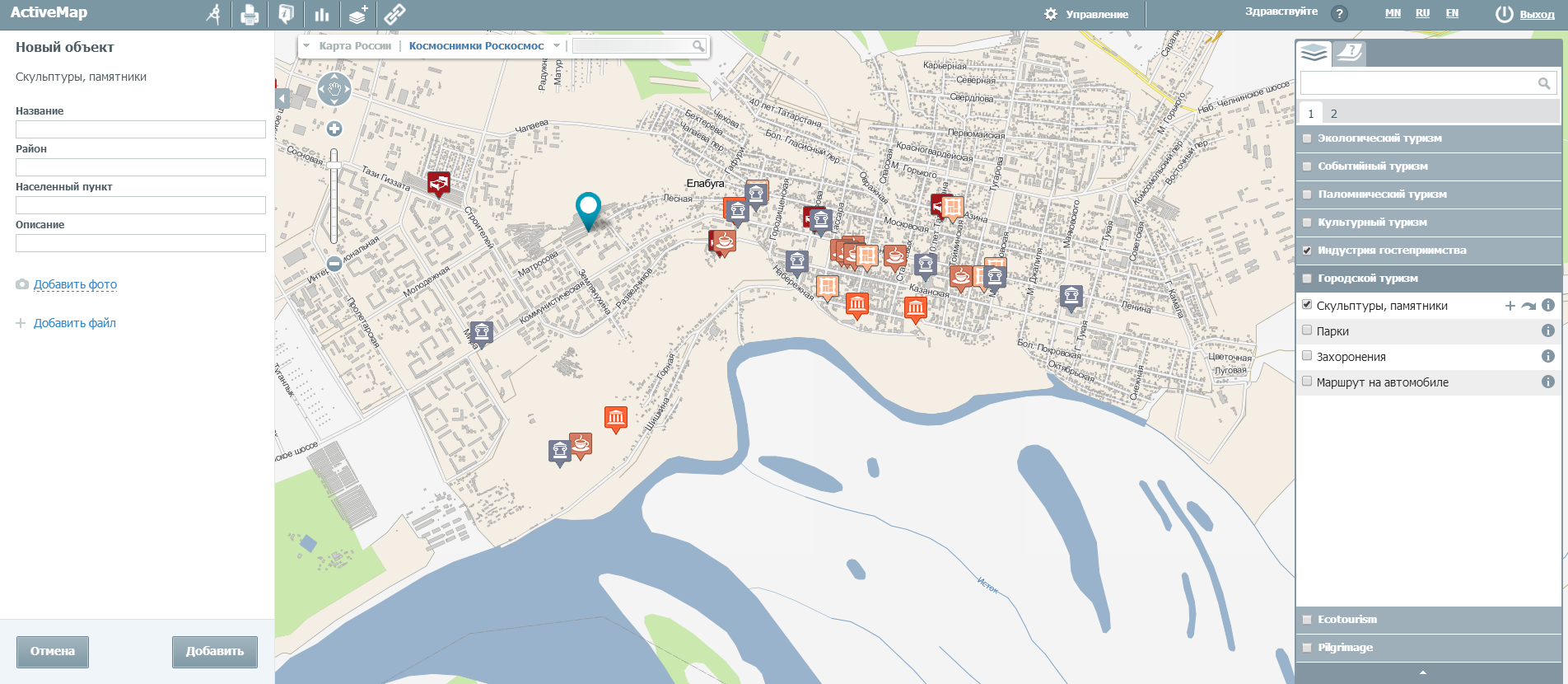Switch to layer page tab 2

(1334, 114)
